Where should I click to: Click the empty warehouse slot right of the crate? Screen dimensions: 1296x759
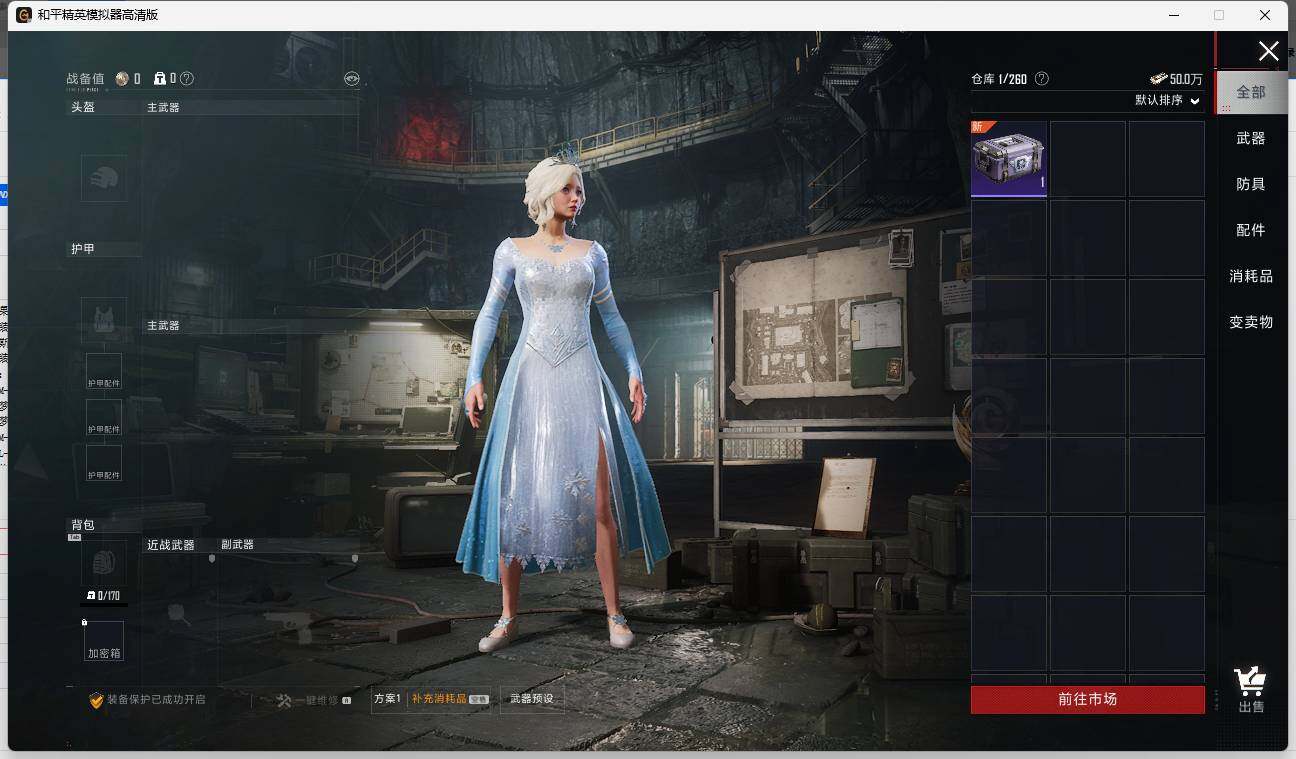1088,159
